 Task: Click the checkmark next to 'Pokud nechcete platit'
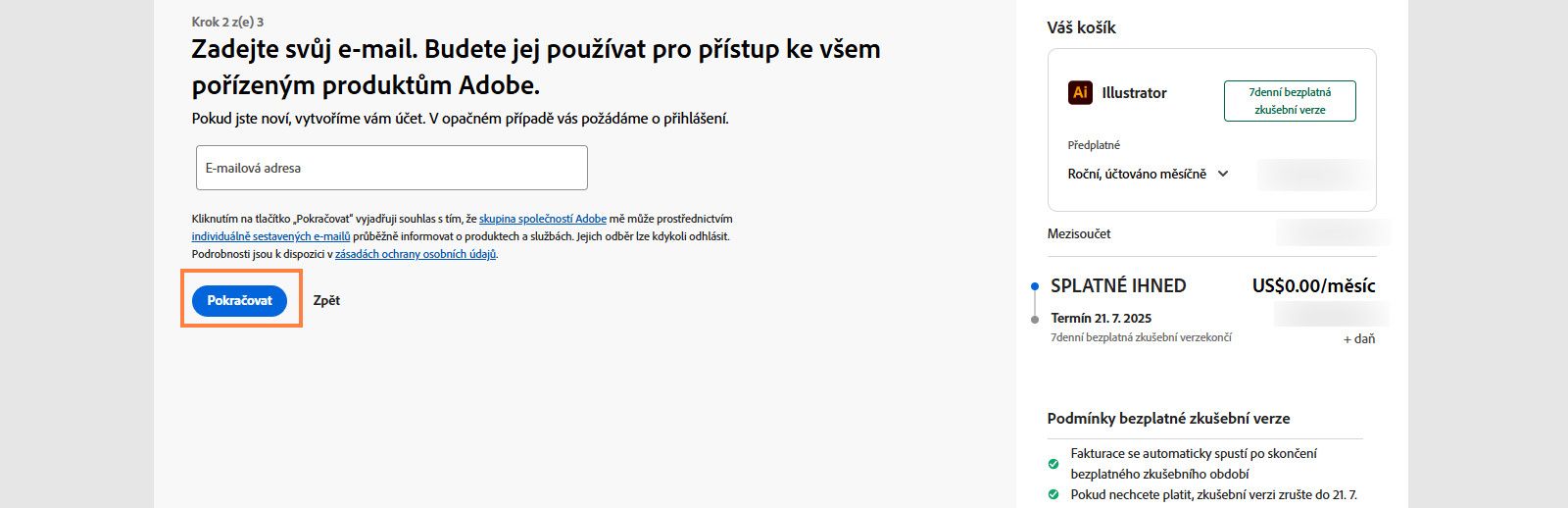point(1053,494)
